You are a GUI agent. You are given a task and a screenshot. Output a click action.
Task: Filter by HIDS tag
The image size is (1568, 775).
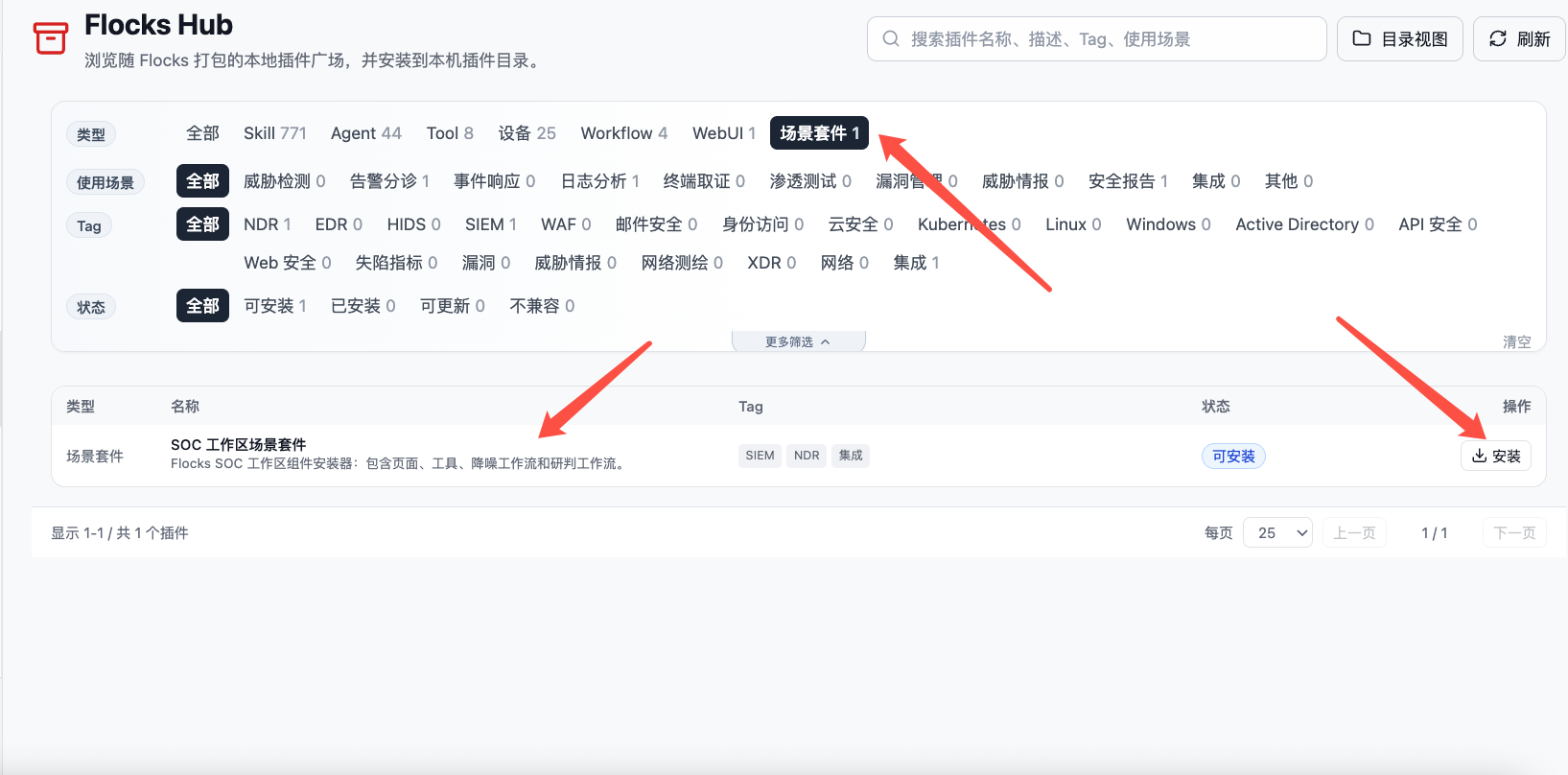click(x=414, y=224)
